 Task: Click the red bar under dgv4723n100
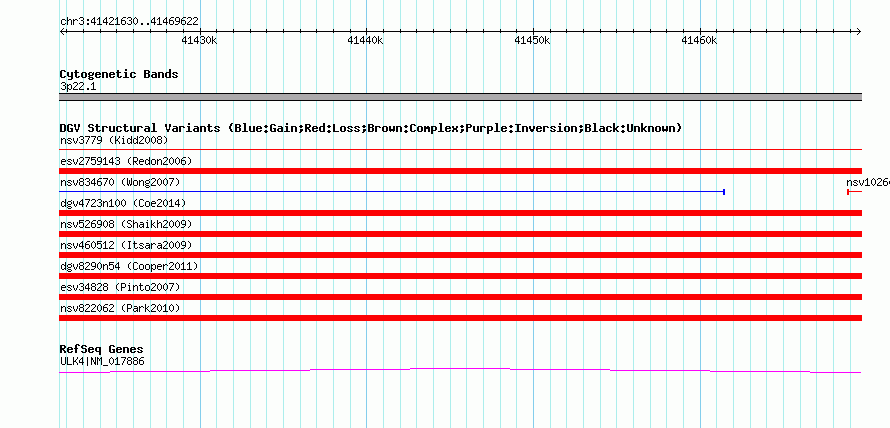[460, 213]
